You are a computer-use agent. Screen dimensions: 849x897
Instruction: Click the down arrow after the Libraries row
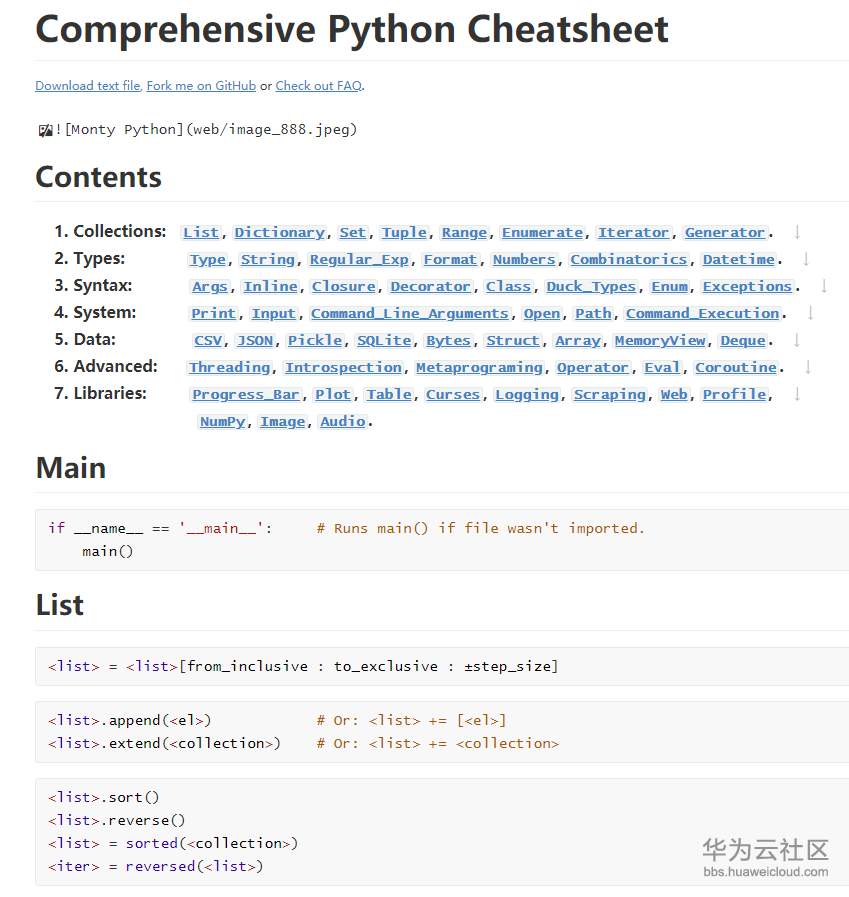pyautogui.click(x=797, y=394)
